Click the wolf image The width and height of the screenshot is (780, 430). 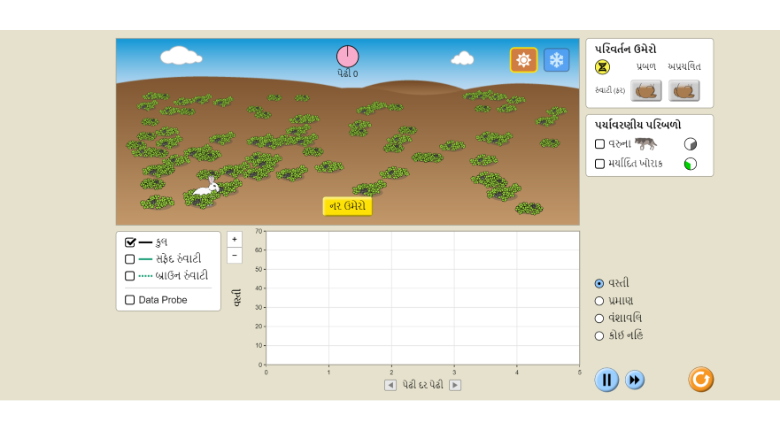coord(646,144)
